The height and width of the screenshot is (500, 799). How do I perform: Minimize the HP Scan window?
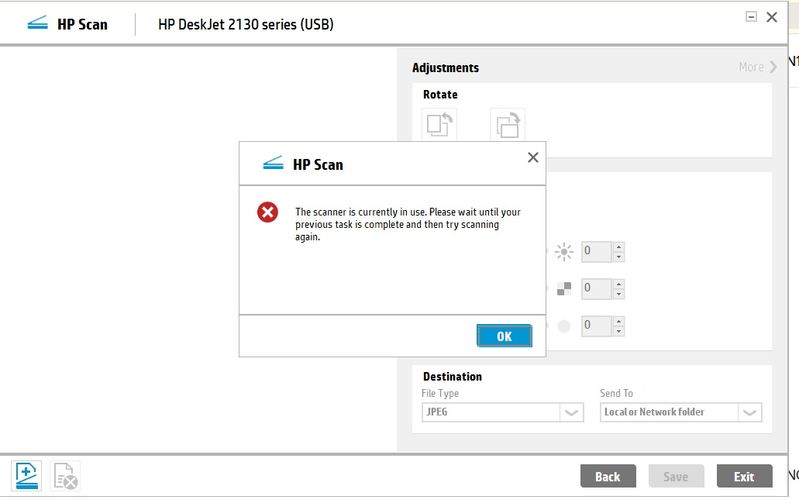click(751, 16)
